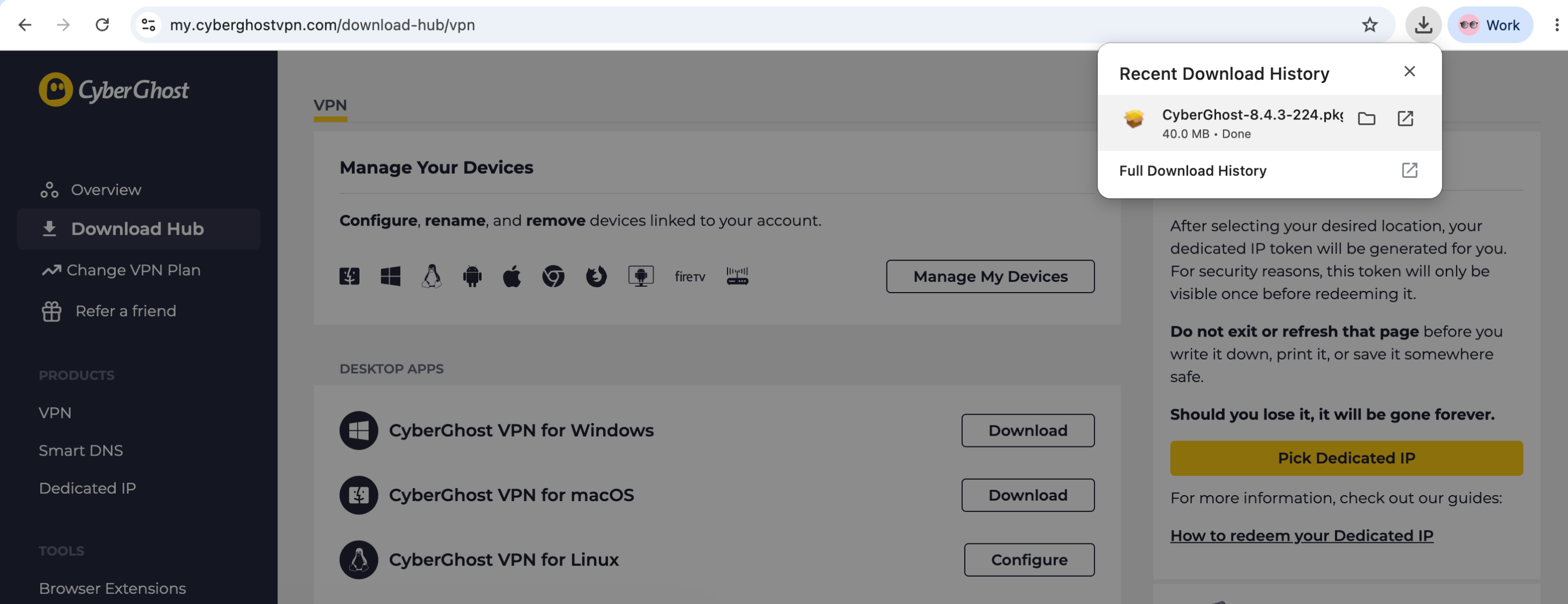The width and height of the screenshot is (1568, 604).
Task: Open the Work profile button
Action: 1490,25
